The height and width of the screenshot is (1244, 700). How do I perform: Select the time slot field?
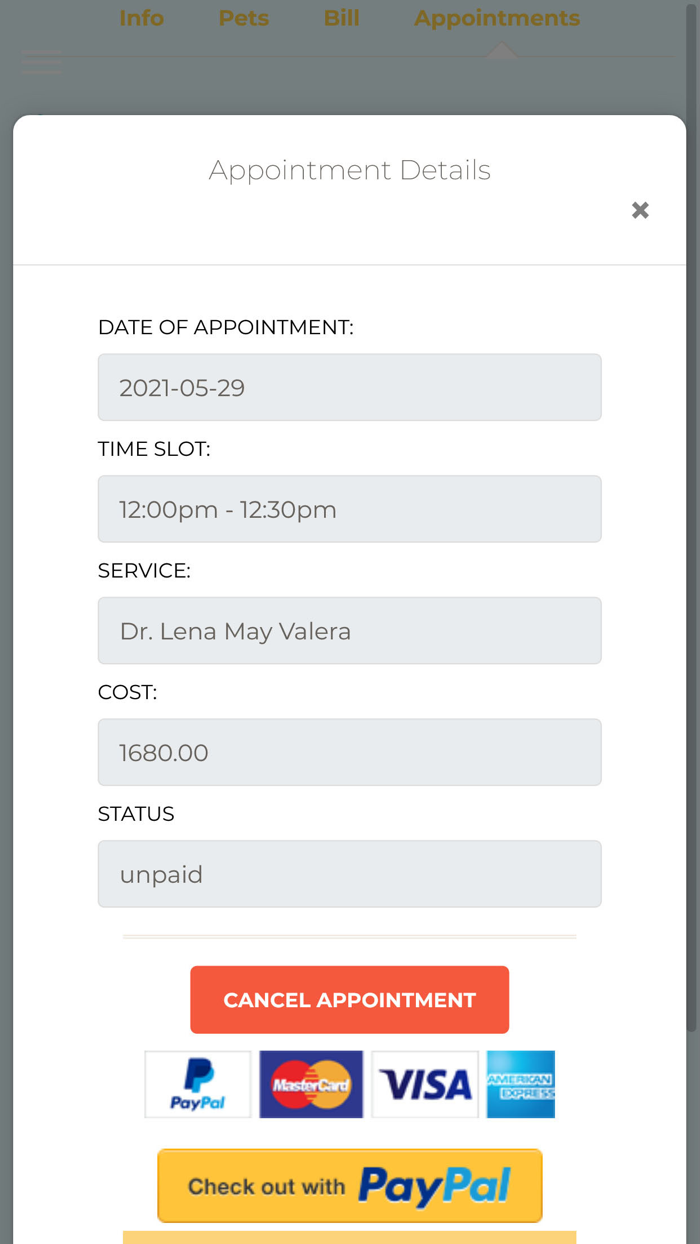349,509
